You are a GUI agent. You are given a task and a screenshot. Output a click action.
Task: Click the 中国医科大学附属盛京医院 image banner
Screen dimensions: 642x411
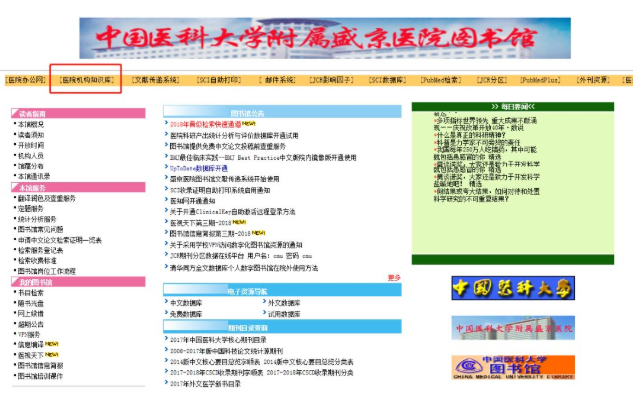coord(513,328)
